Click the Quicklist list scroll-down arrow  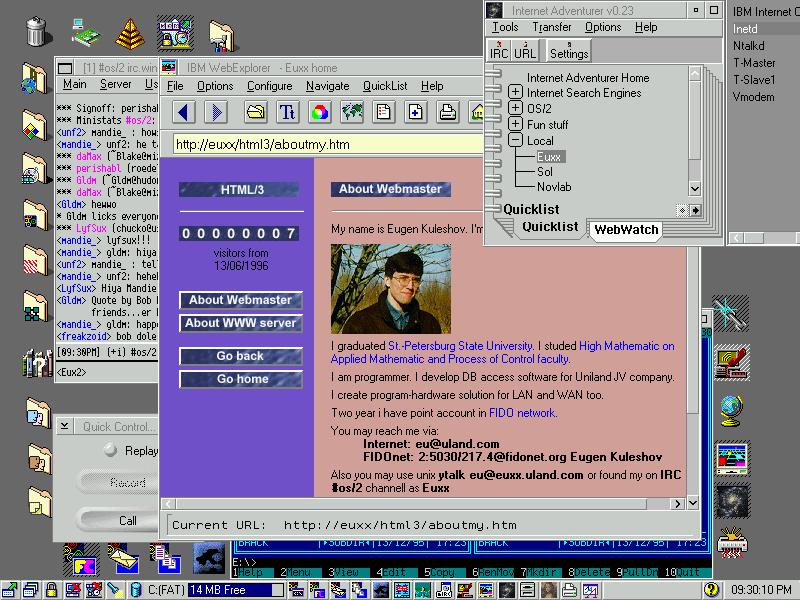(694, 188)
